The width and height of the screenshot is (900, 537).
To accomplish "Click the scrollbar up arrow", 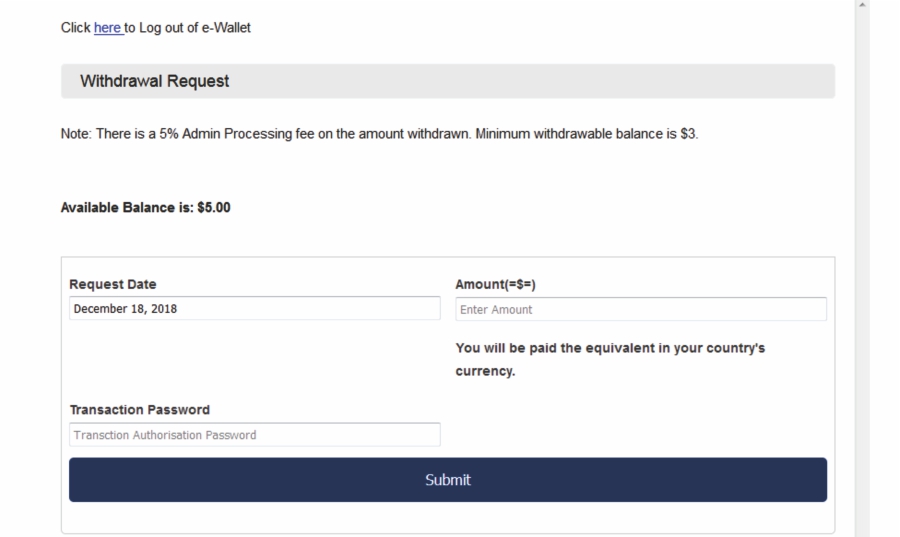I will (x=861, y=6).
